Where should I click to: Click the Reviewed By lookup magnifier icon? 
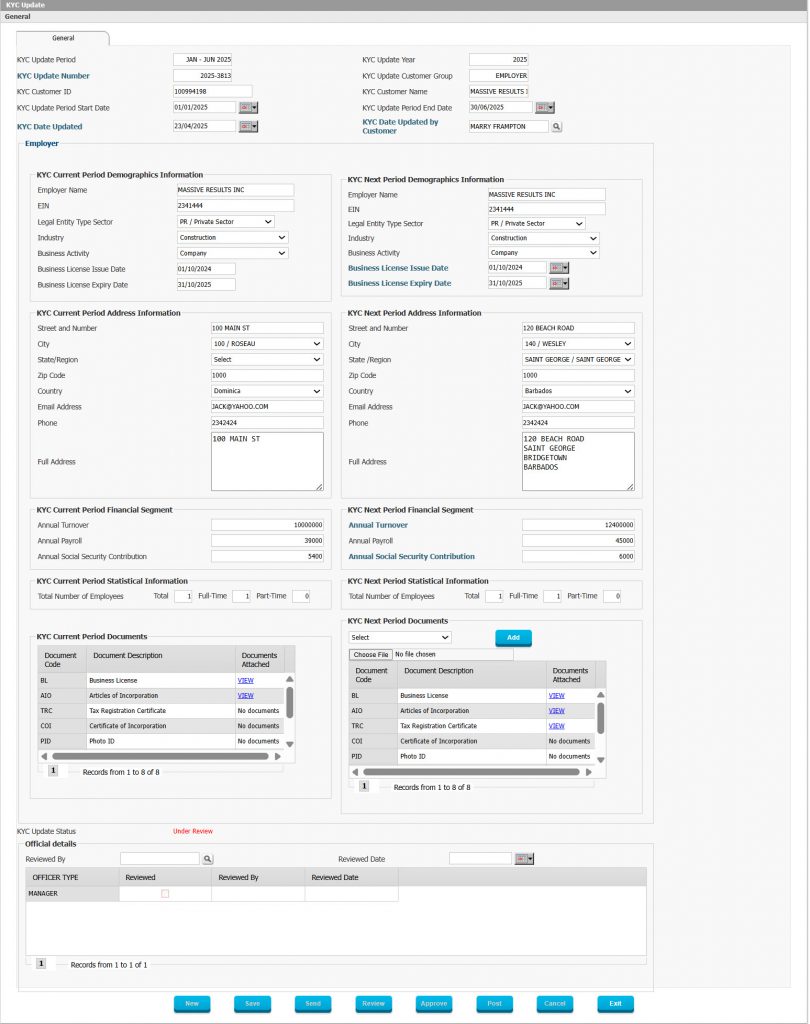click(208, 859)
